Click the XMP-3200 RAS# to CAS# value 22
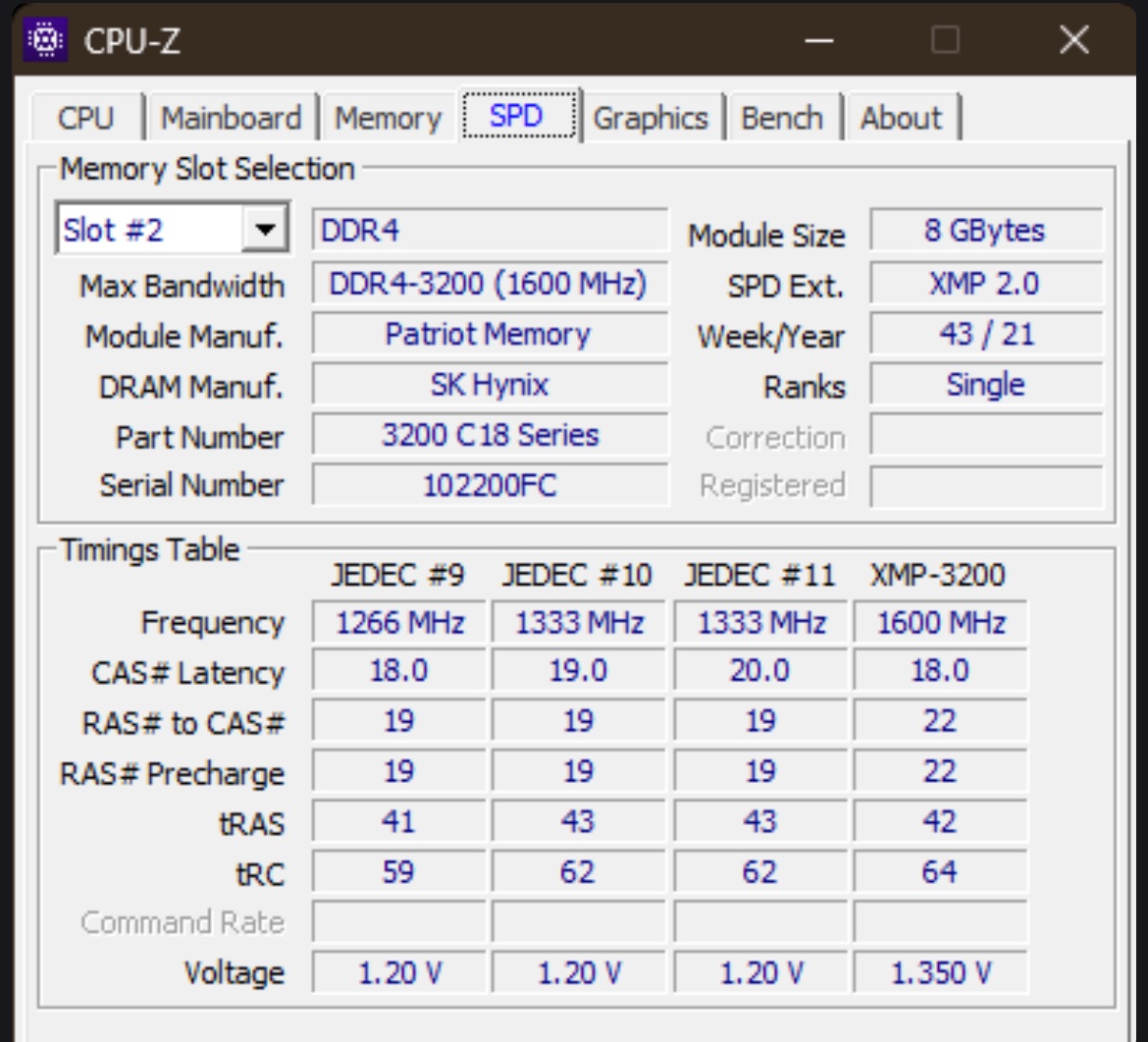This screenshot has width=1148, height=1042. [941, 721]
